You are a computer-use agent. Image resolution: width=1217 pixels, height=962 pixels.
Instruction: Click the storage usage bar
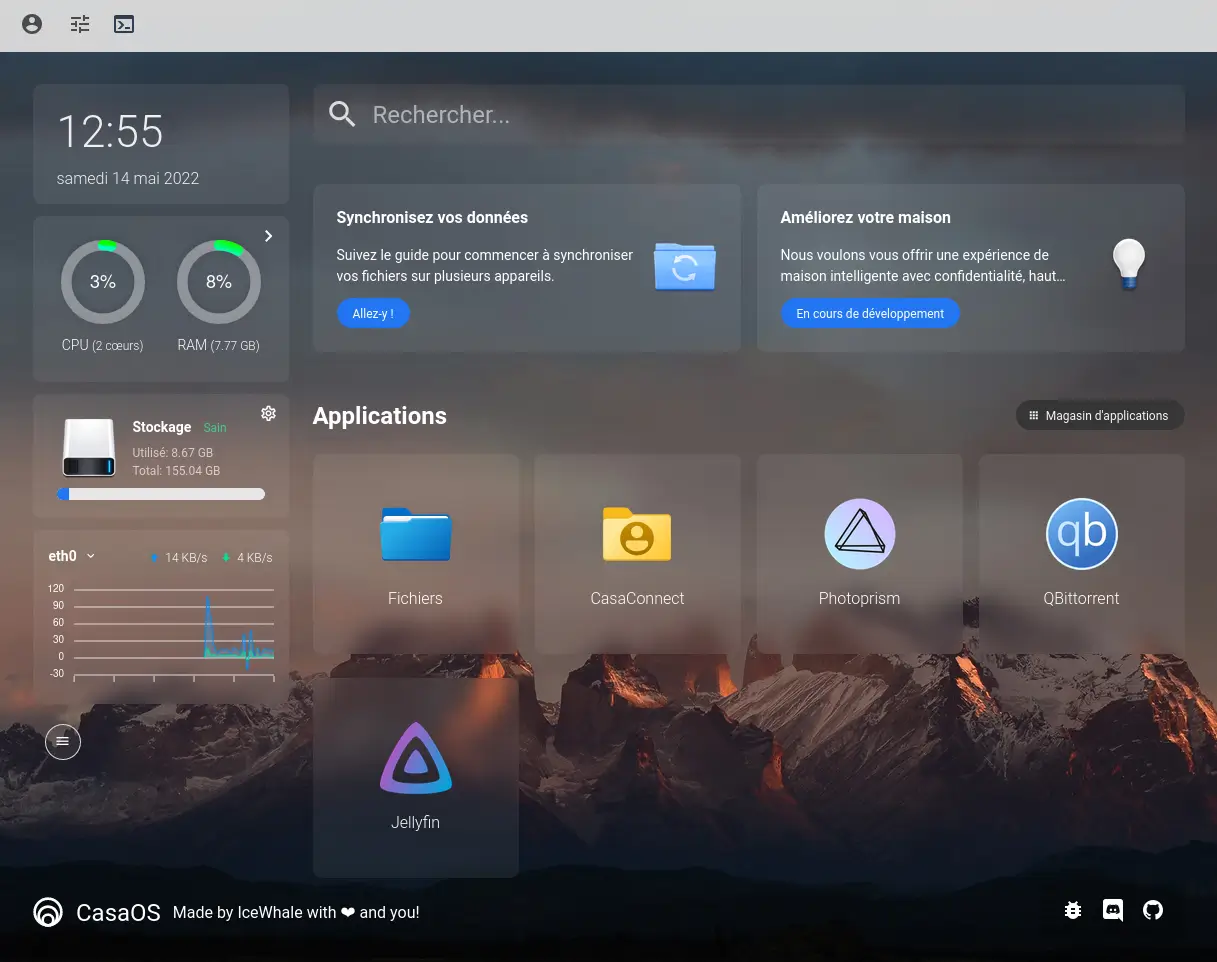(x=161, y=494)
